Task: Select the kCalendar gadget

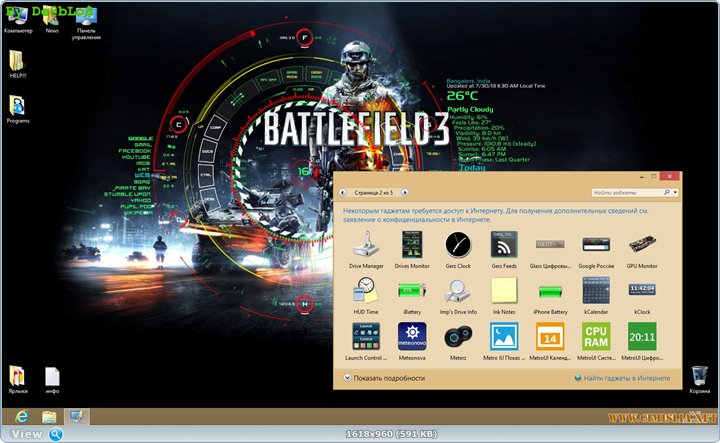Action: [595, 291]
